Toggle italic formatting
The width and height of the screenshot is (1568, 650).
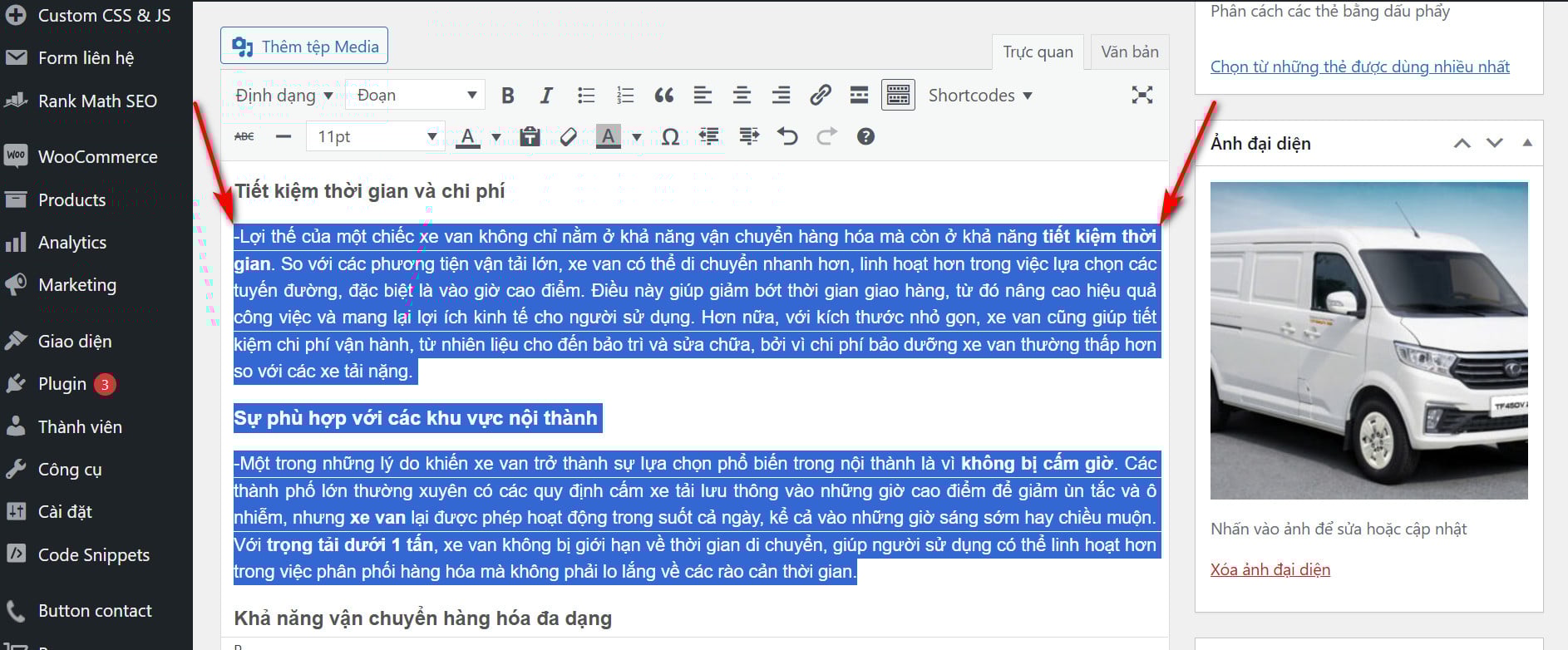[546, 96]
